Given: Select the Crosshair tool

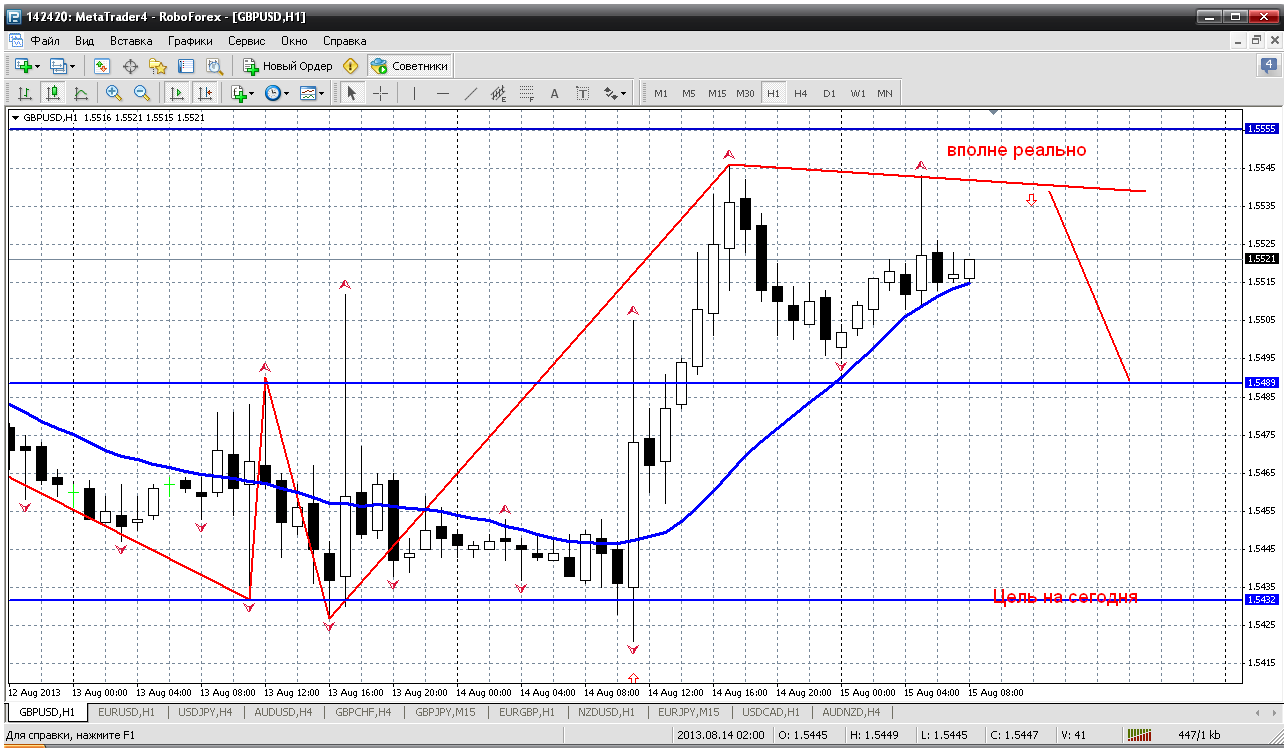Looking at the screenshot, I should [x=380, y=93].
